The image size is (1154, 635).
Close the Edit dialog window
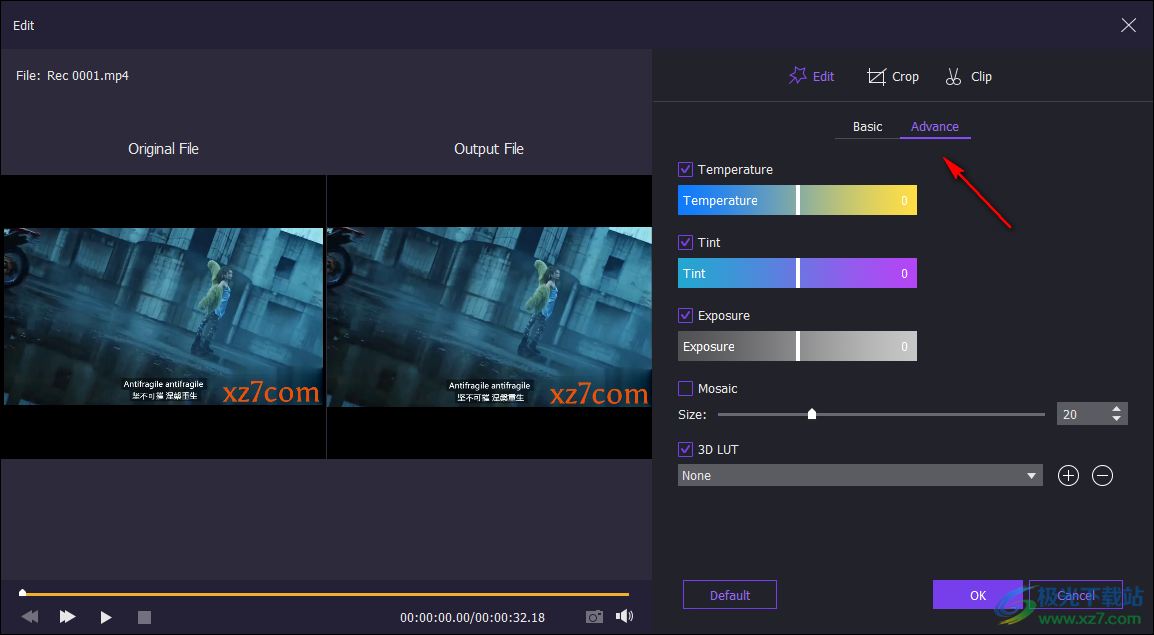coord(1128,25)
